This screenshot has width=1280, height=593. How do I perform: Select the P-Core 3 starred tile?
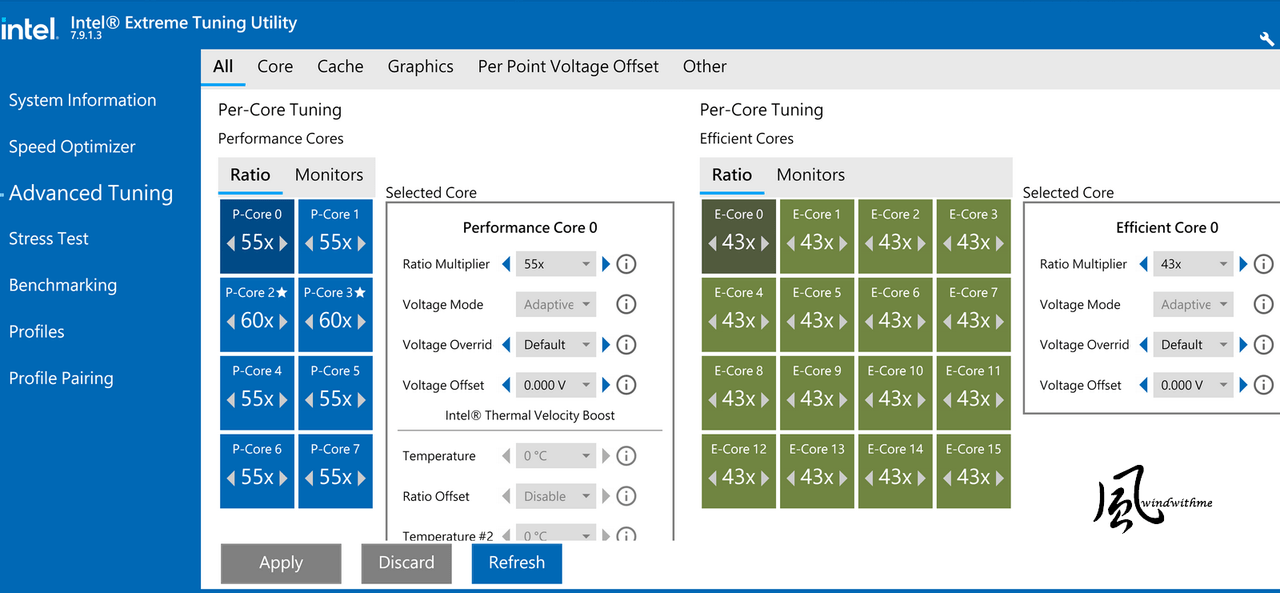(x=335, y=315)
